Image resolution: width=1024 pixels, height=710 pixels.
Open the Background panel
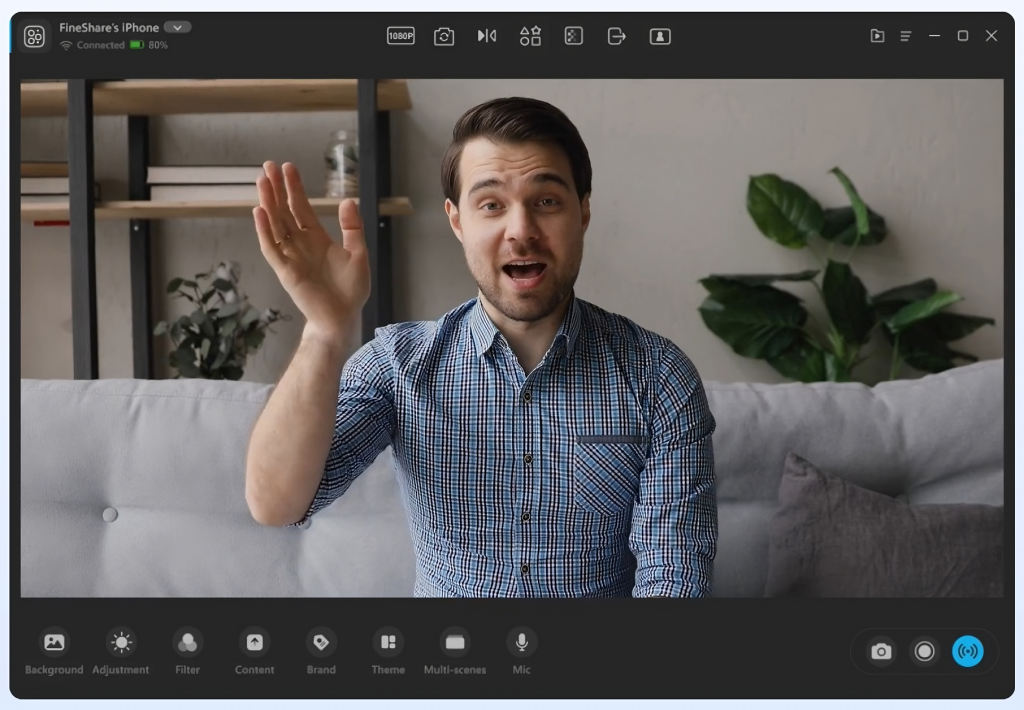[54, 651]
